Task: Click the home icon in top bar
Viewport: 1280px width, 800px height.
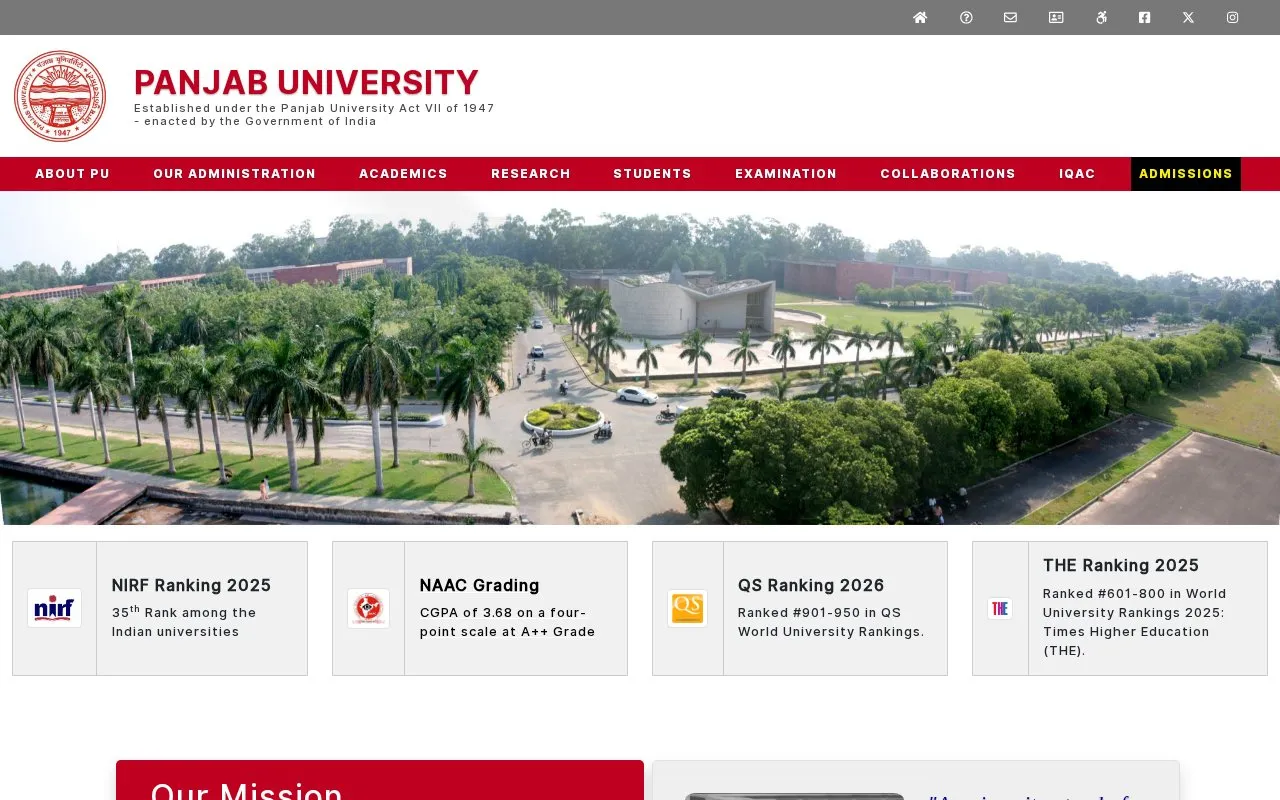Action: point(920,17)
